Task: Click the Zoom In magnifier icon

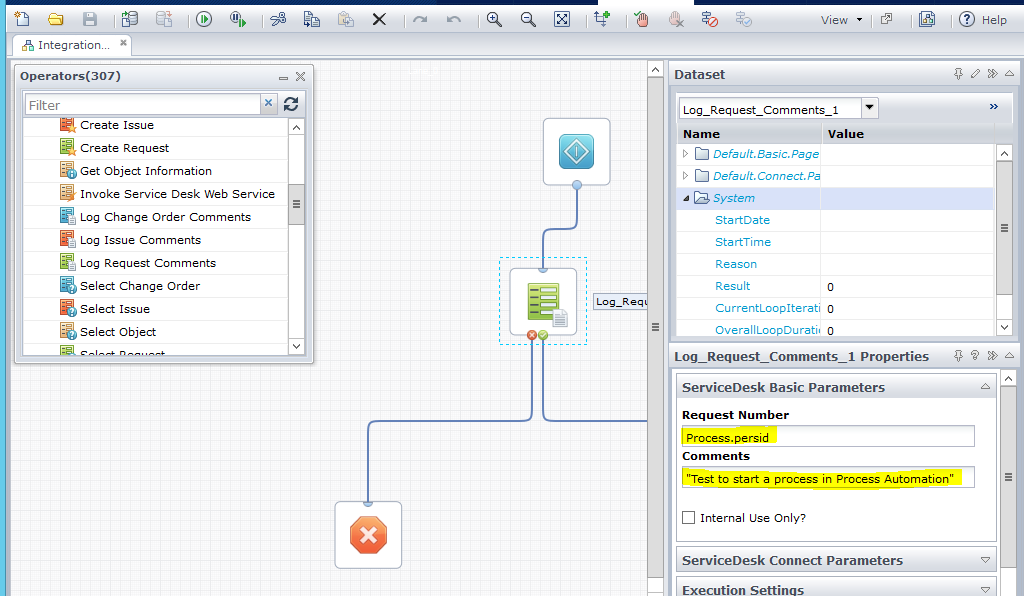Action: 494,19
